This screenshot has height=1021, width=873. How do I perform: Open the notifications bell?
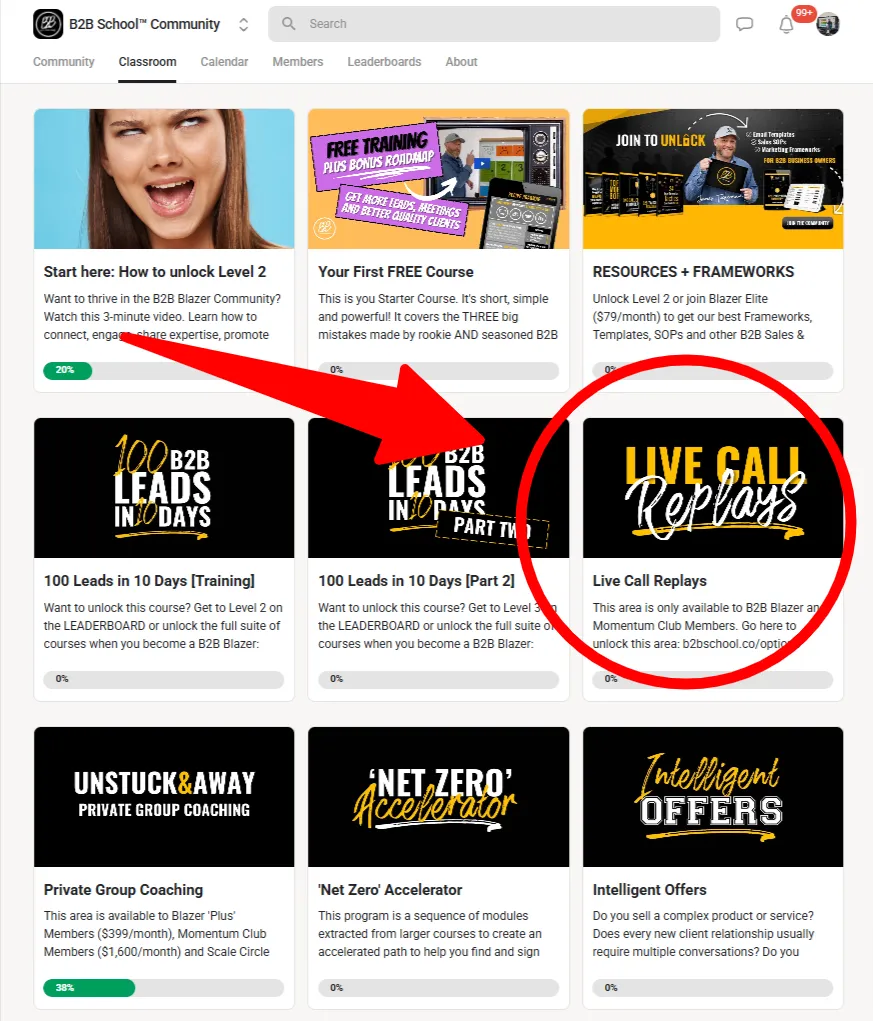pyautogui.click(x=786, y=25)
